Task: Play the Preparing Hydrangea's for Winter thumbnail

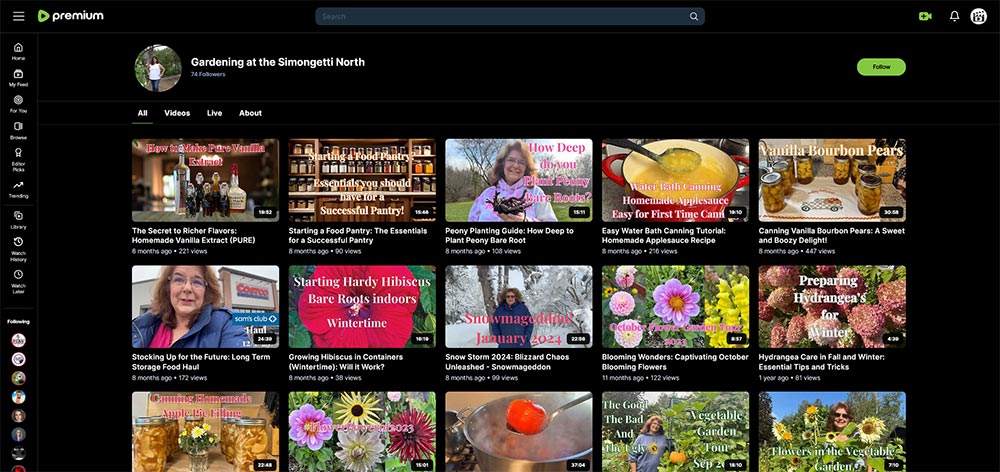Action: 832,306
